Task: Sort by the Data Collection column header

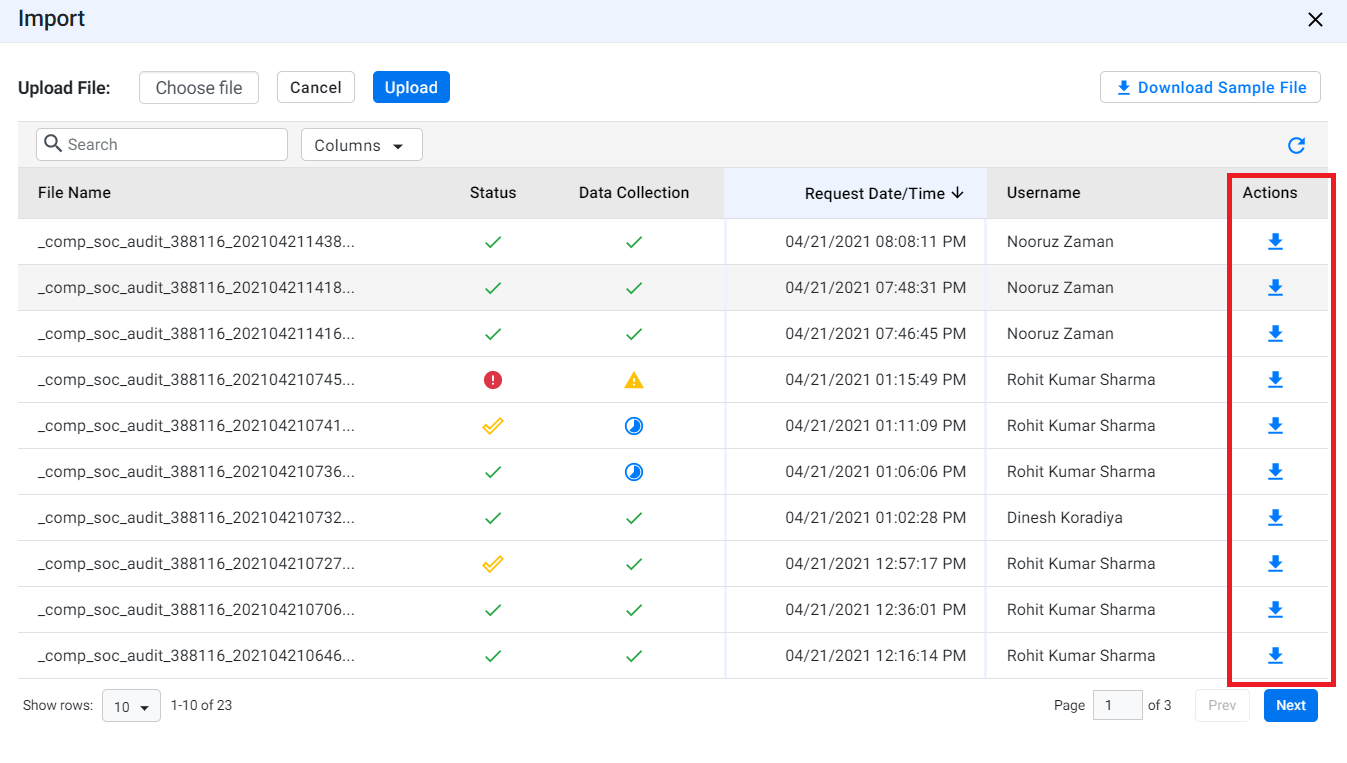Action: [x=634, y=193]
